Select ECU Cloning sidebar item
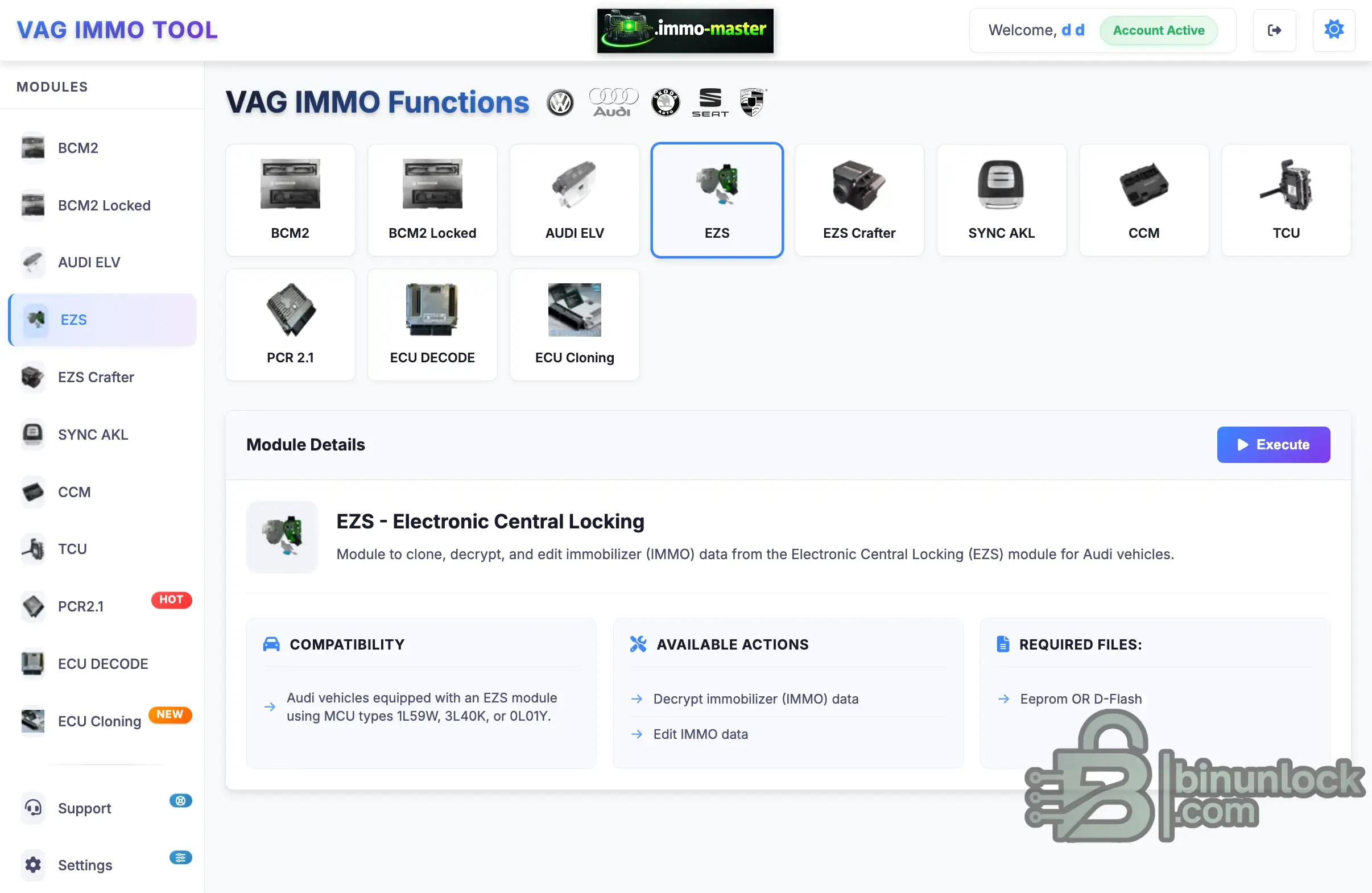Viewport: 1372px width, 893px height. point(99,721)
